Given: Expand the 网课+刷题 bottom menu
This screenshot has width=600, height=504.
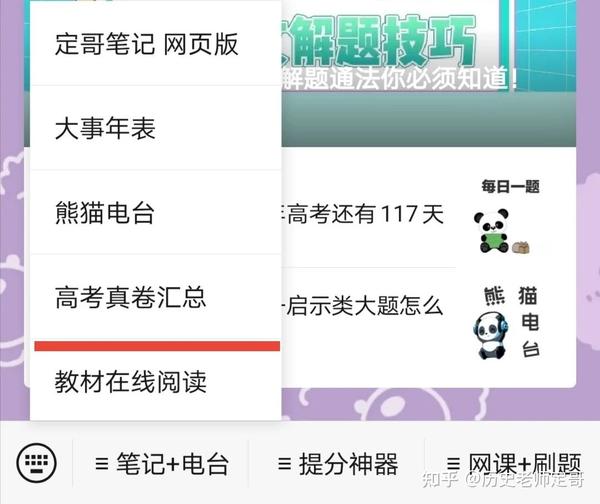Looking at the screenshot, I should [x=514, y=463].
